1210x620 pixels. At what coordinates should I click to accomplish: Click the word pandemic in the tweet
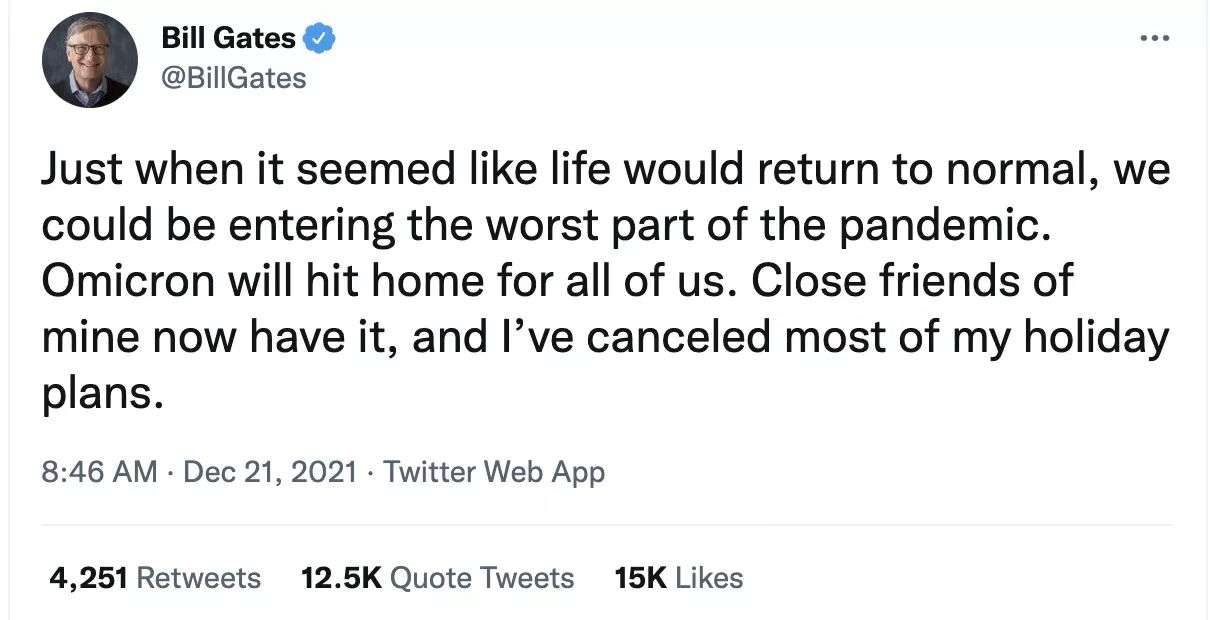tap(942, 227)
